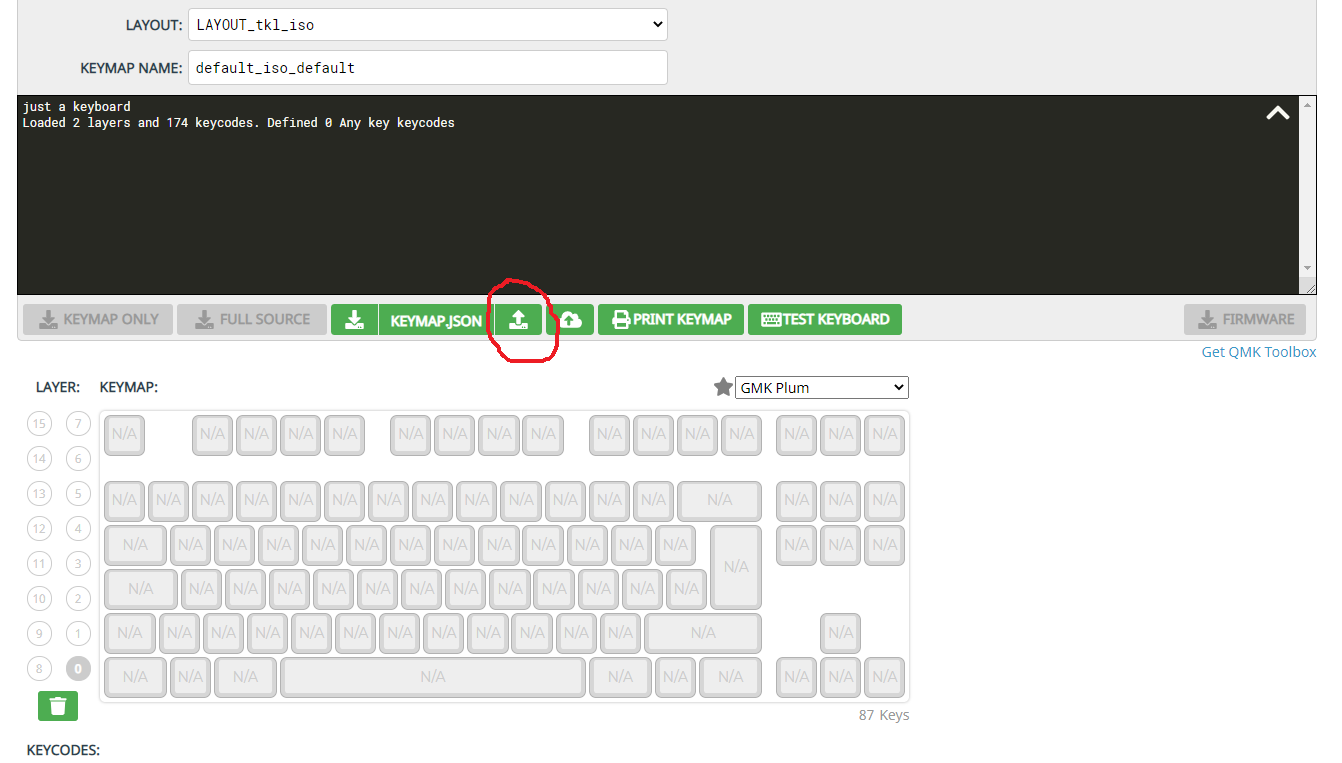
Task: Select layer 1
Action: (x=78, y=633)
